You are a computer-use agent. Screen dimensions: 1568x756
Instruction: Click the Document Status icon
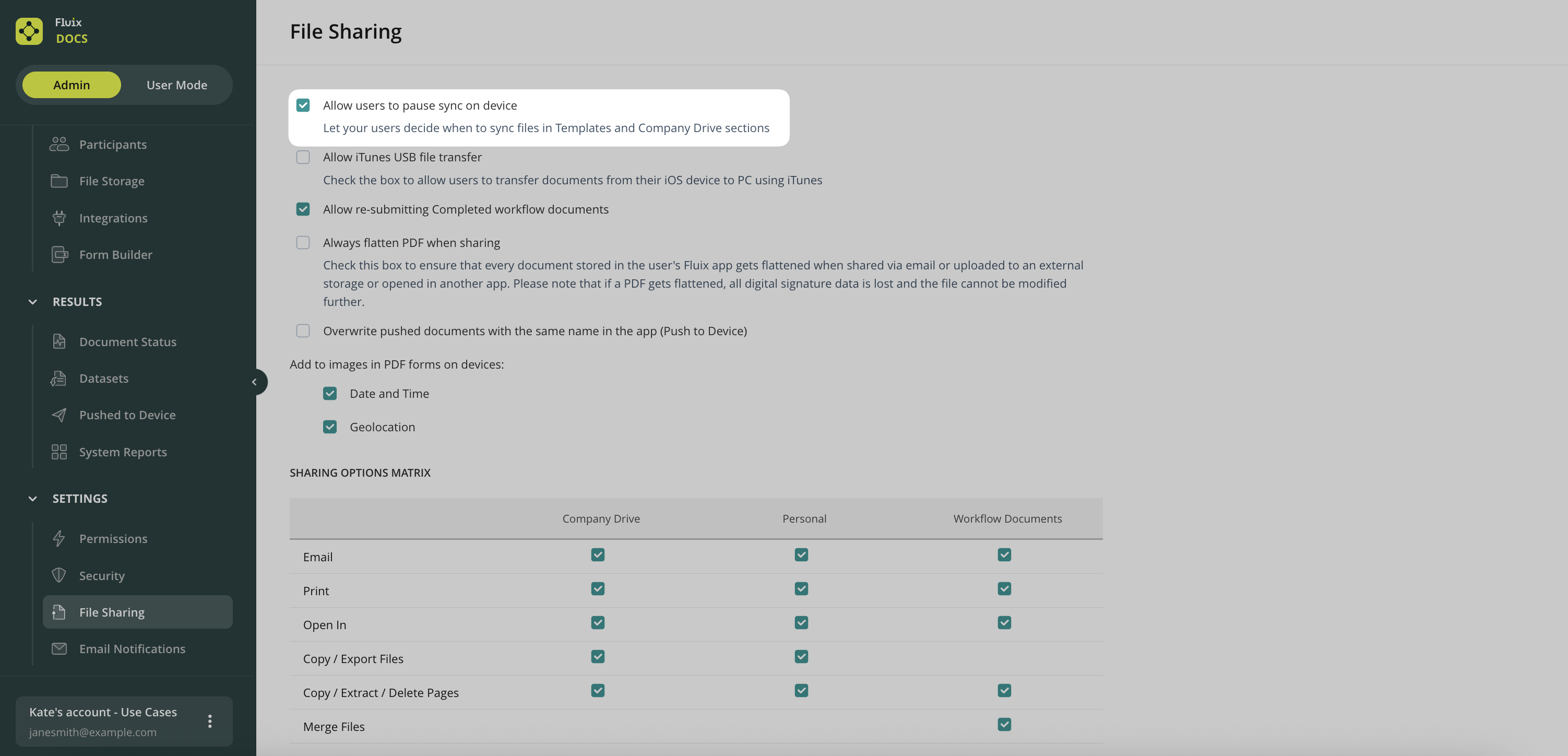pos(59,341)
